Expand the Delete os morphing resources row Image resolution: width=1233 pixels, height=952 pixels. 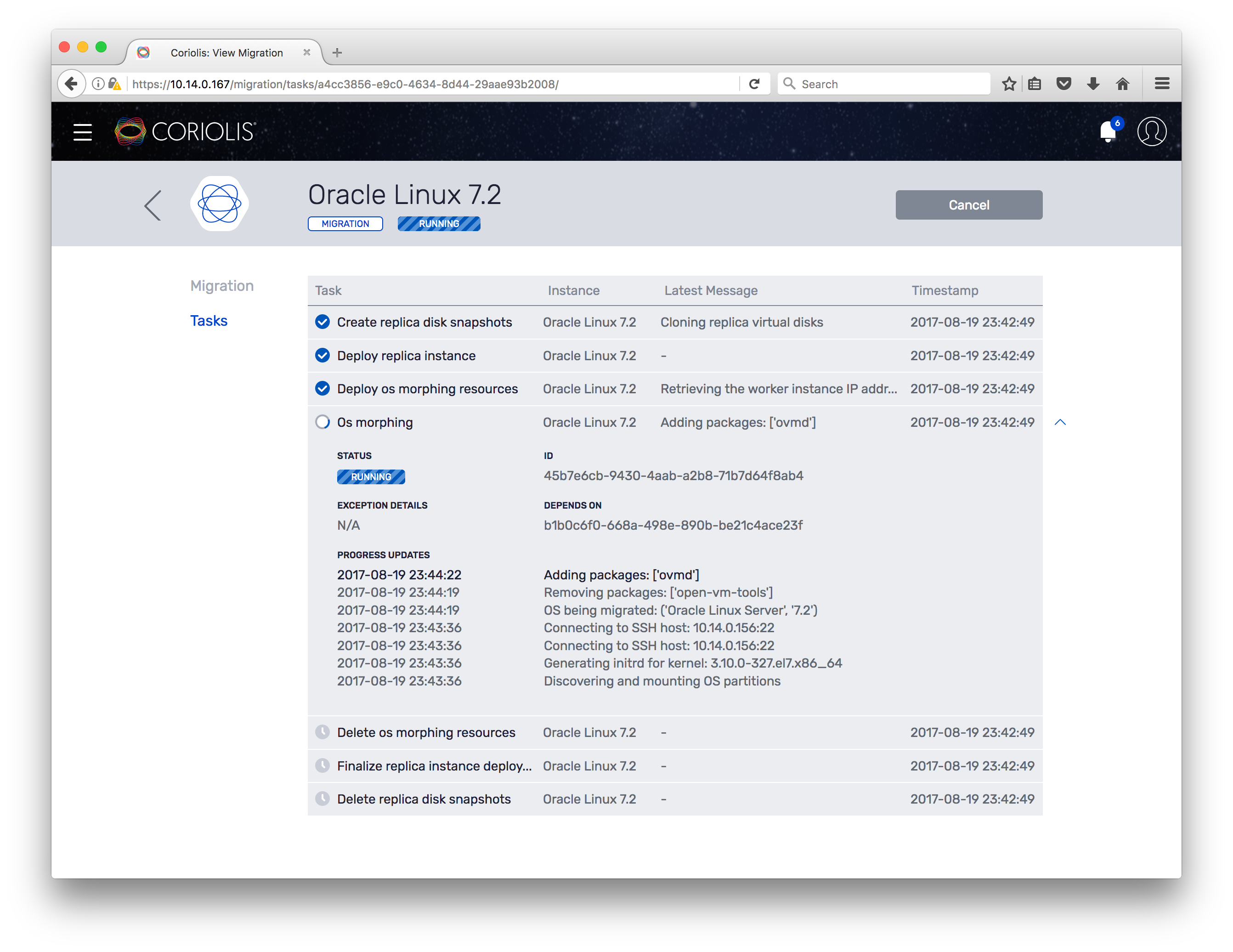tap(426, 732)
